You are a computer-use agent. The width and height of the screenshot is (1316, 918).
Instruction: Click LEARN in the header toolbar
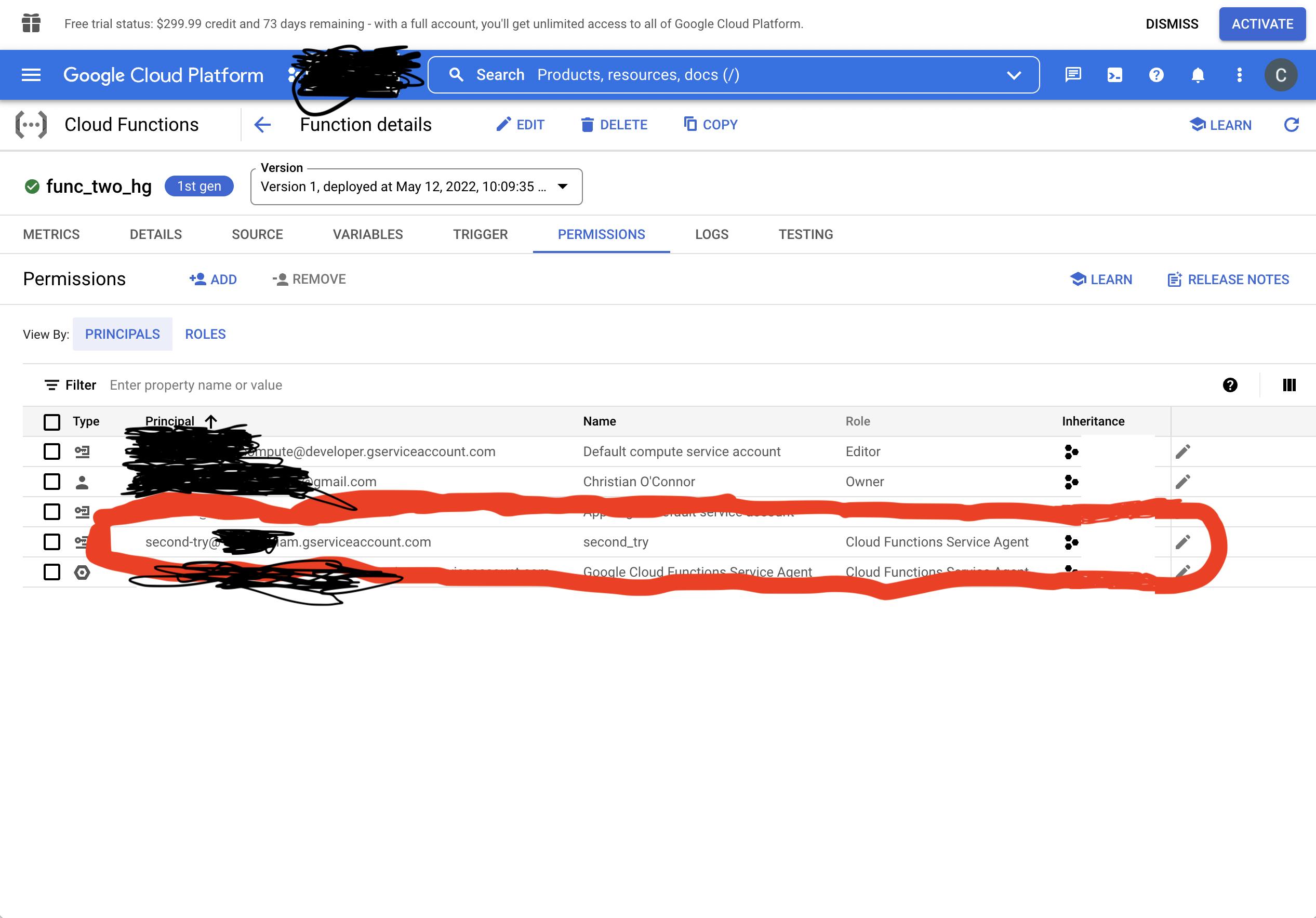click(x=1221, y=125)
